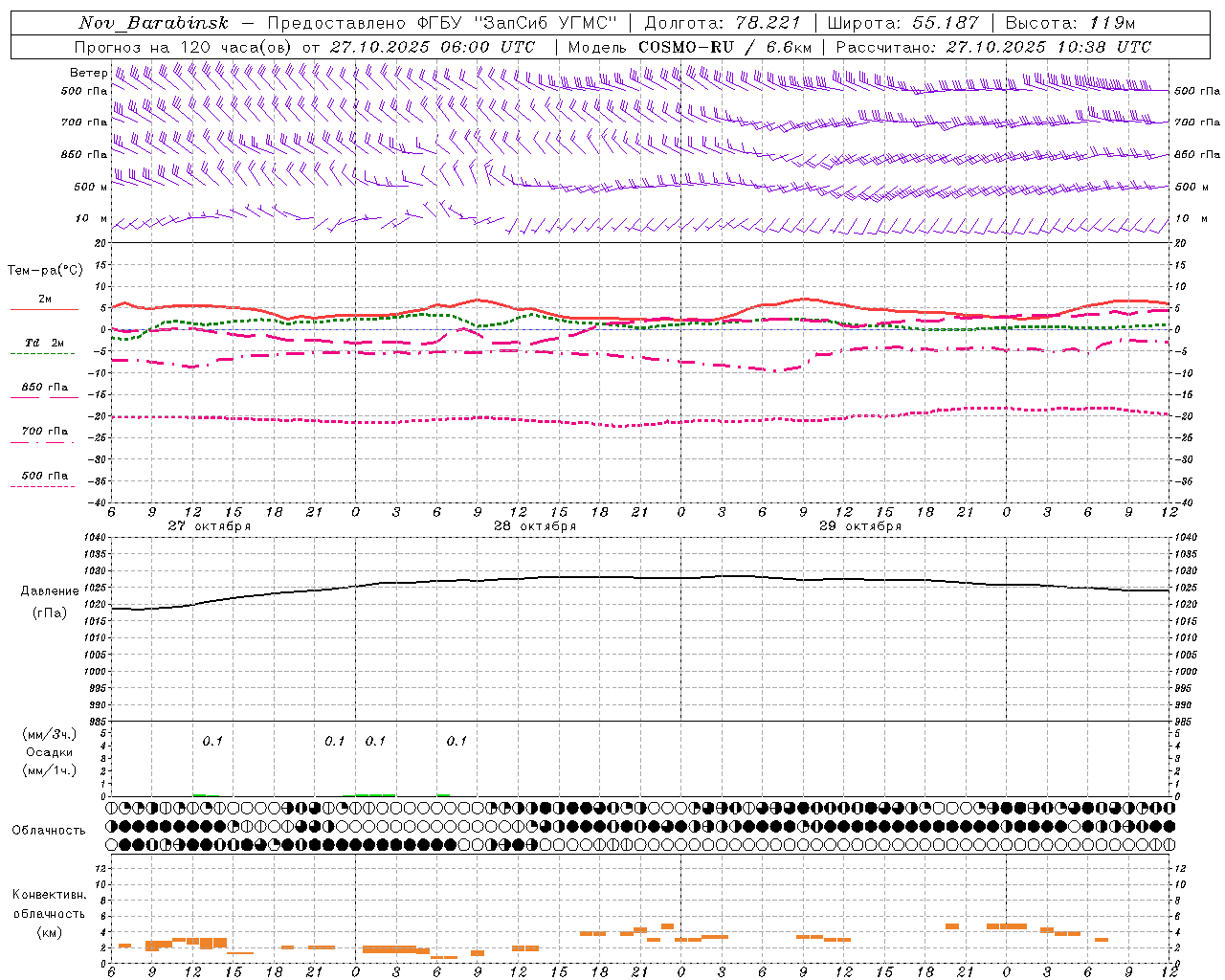
Task: Click the '850 гПа' temperature legend entry
Action: tap(45, 388)
